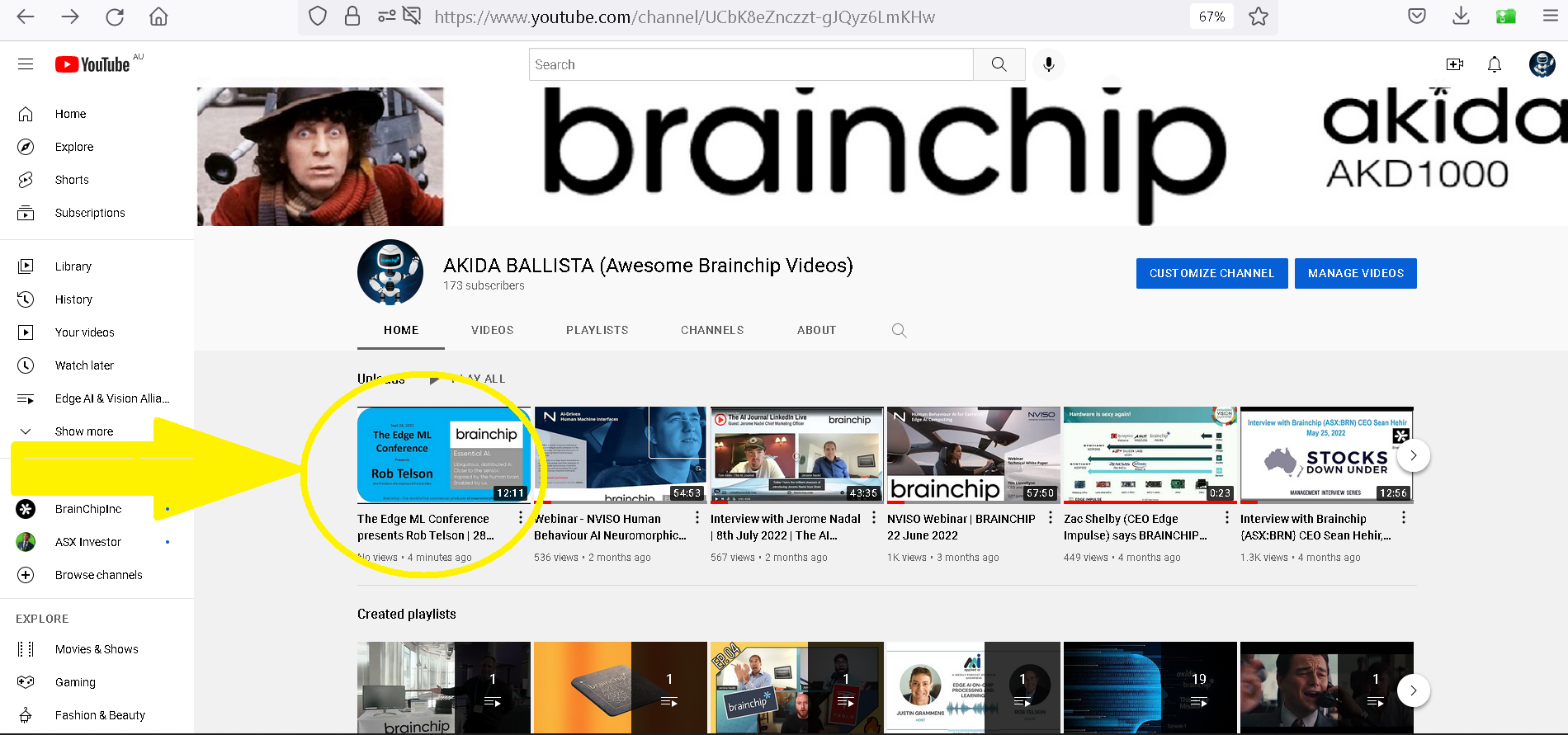
Task: Switch to the VIDEOS tab
Action: (492, 330)
